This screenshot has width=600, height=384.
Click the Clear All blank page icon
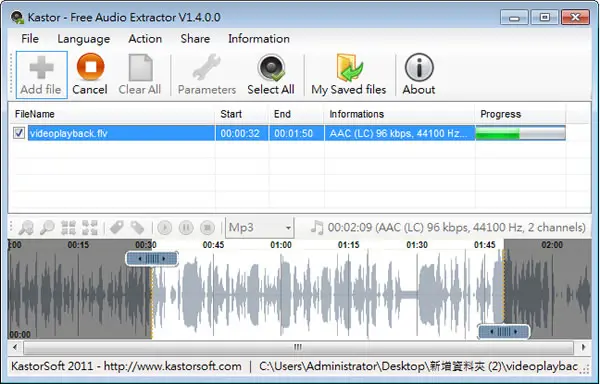point(140,67)
